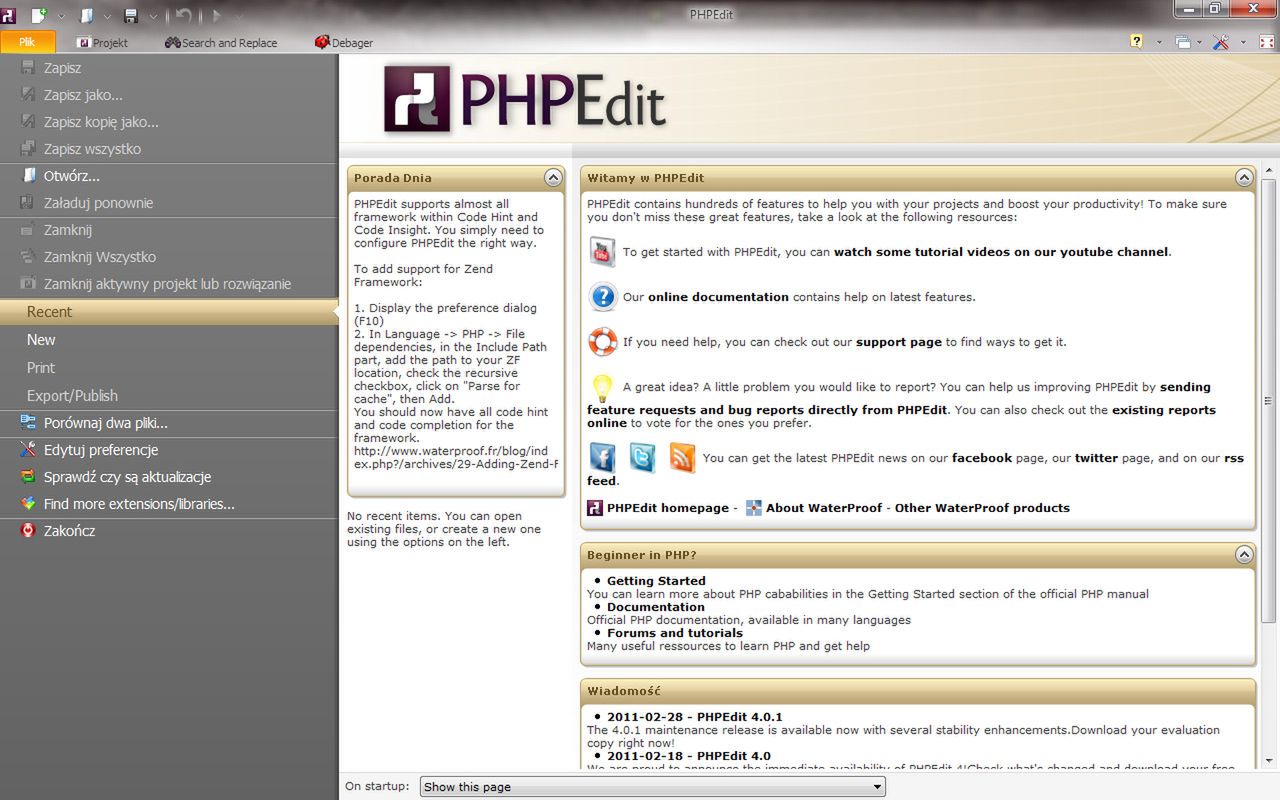The image size is (1280, 800).
Task: Open watch tutorial videos link
Action: [1001, 252]
